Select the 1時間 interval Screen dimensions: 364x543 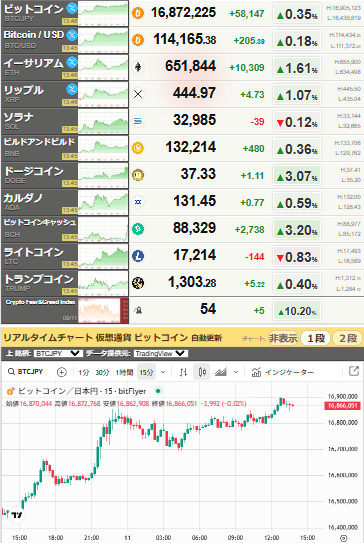[x=124, y=372]
